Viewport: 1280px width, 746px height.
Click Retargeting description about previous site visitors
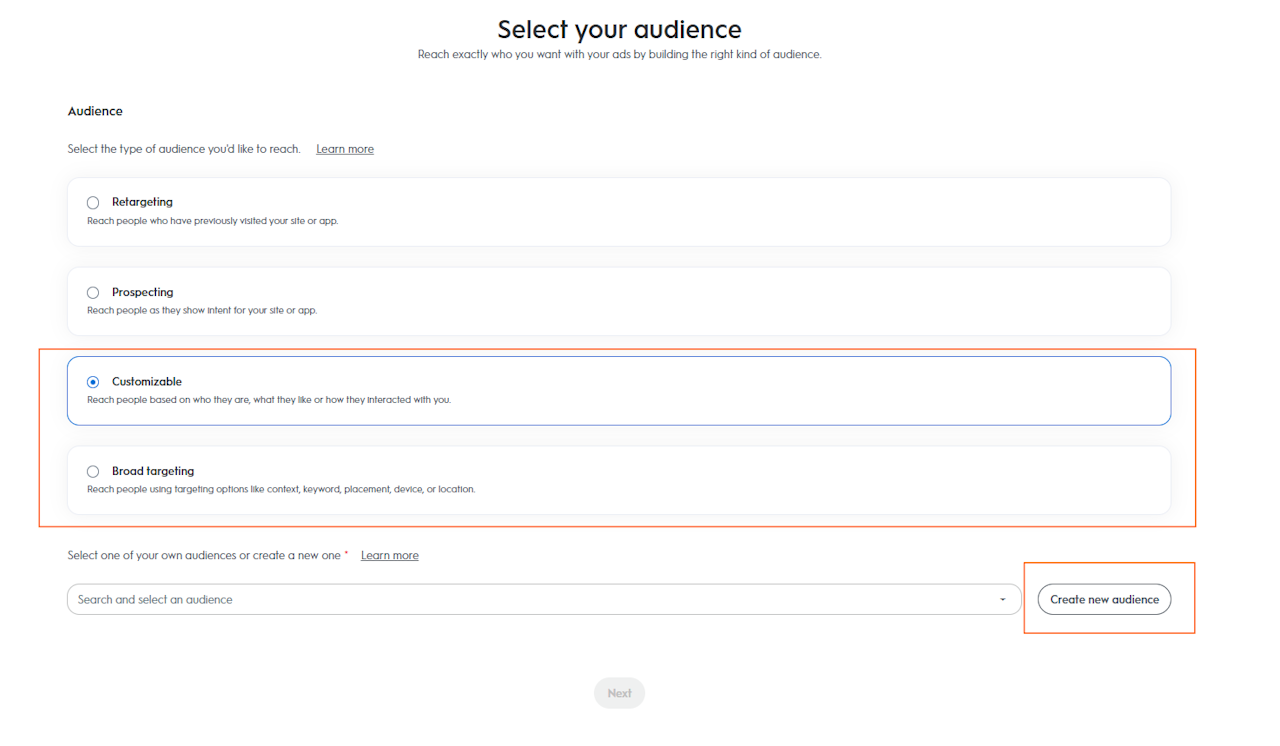(x=212, y=221)
